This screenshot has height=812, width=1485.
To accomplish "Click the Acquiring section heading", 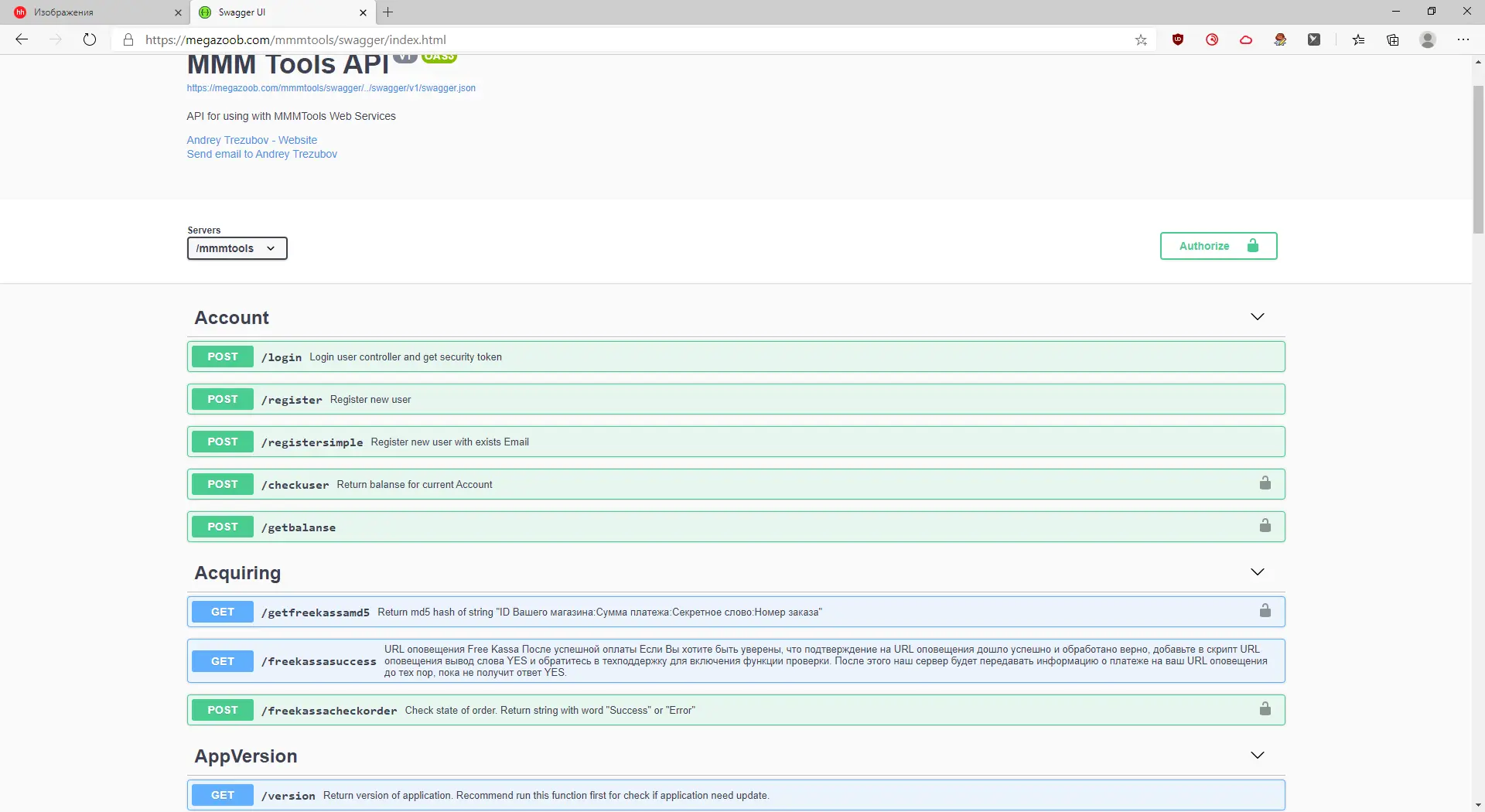I will 237,573.
